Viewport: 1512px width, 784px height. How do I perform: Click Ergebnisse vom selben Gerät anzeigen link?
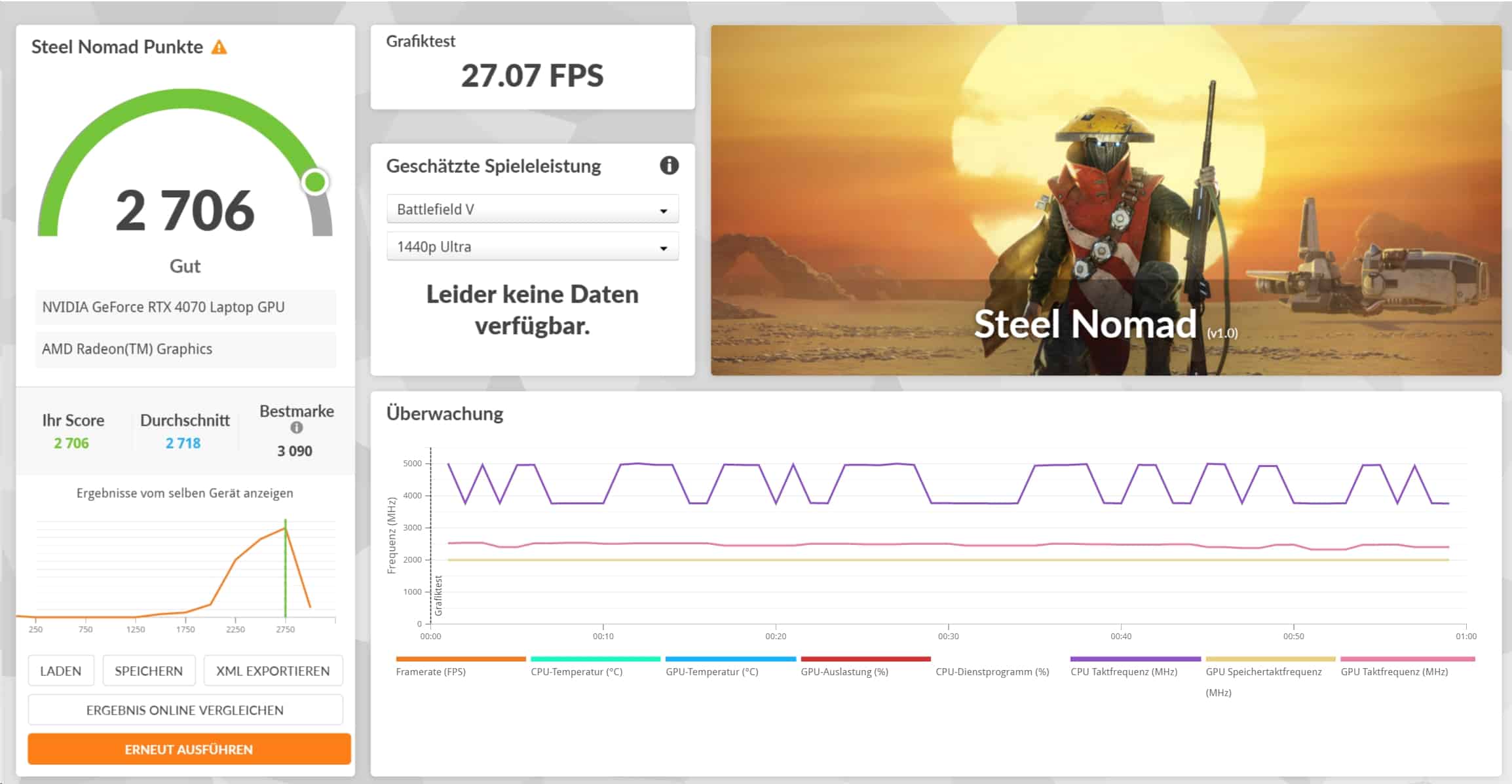click(185, 493)
